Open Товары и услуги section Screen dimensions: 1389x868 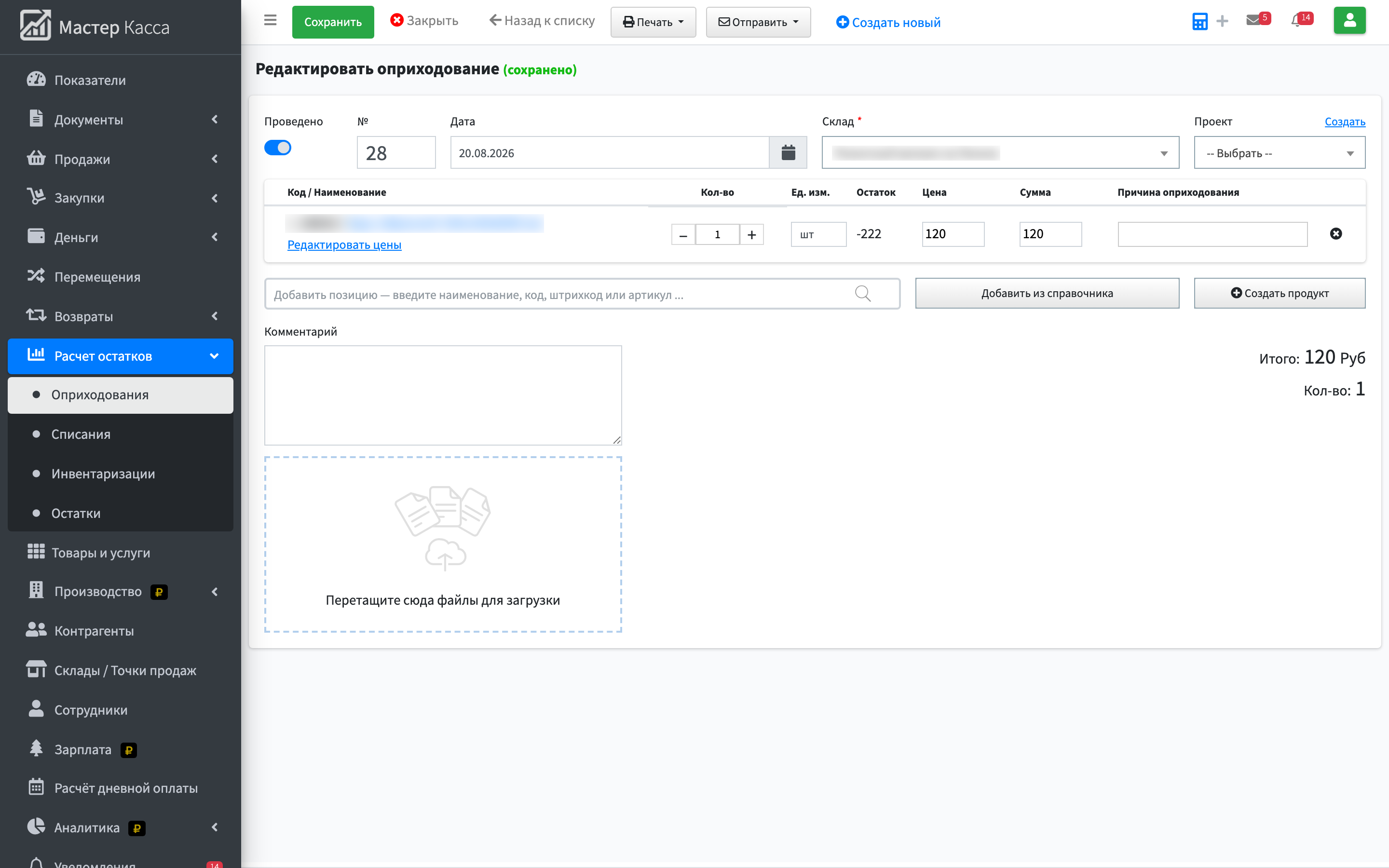point(121,552)
